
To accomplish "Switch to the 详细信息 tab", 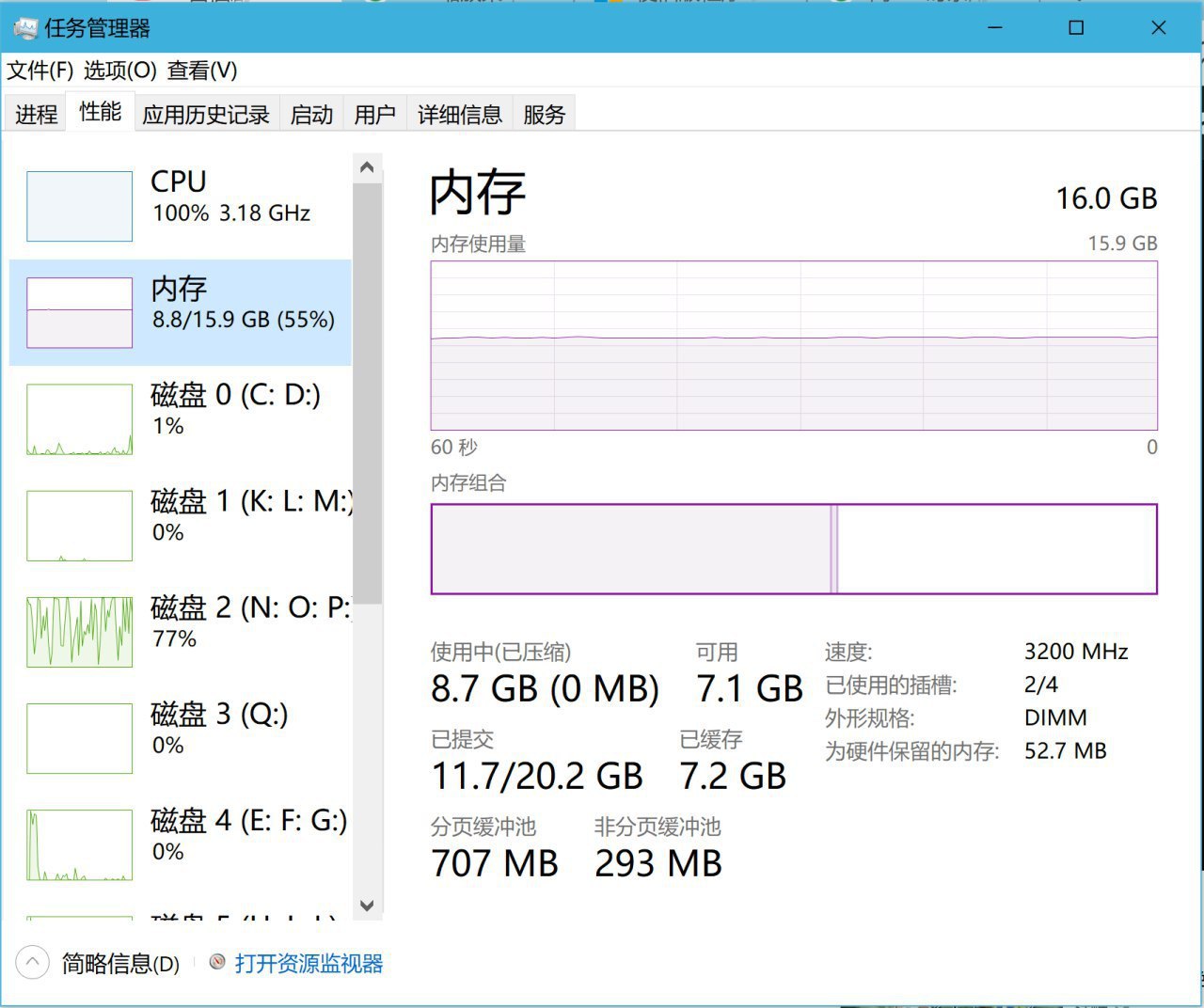I will 459,114.
